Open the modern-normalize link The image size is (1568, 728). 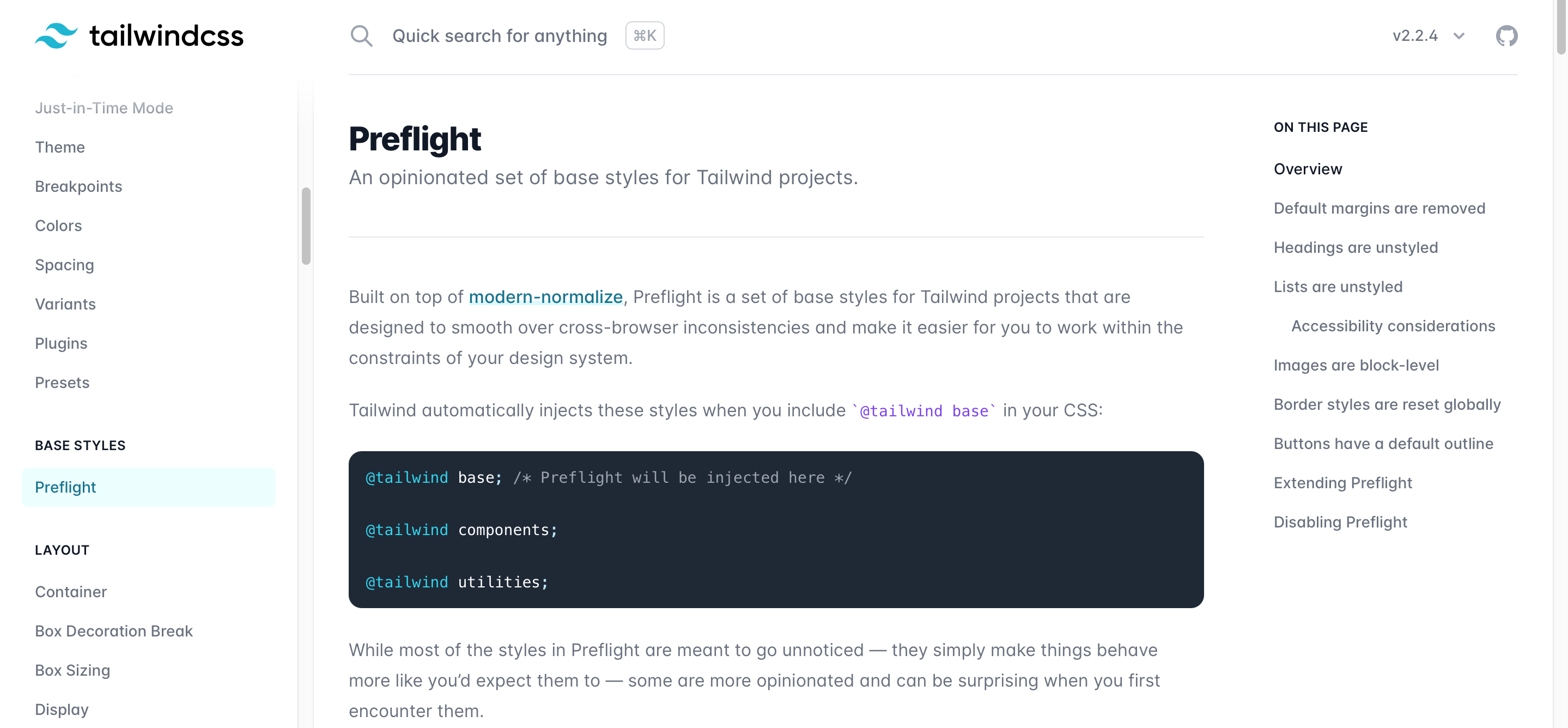pyautogui.click(x=545, y=297)
